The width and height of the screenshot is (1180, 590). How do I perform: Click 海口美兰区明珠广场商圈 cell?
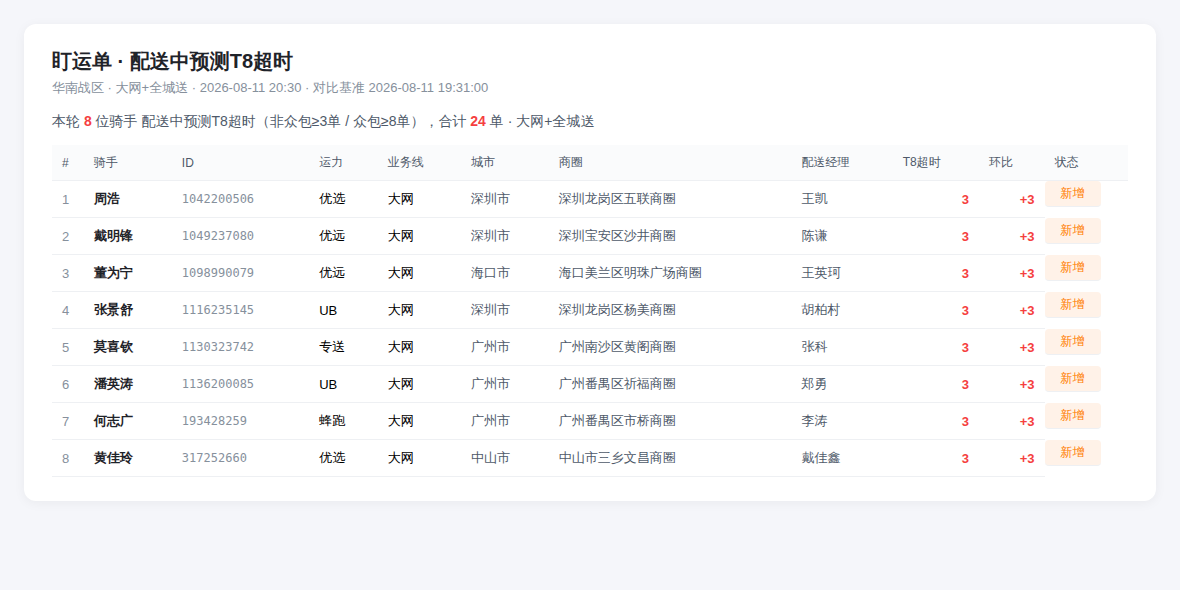[630, 273]
